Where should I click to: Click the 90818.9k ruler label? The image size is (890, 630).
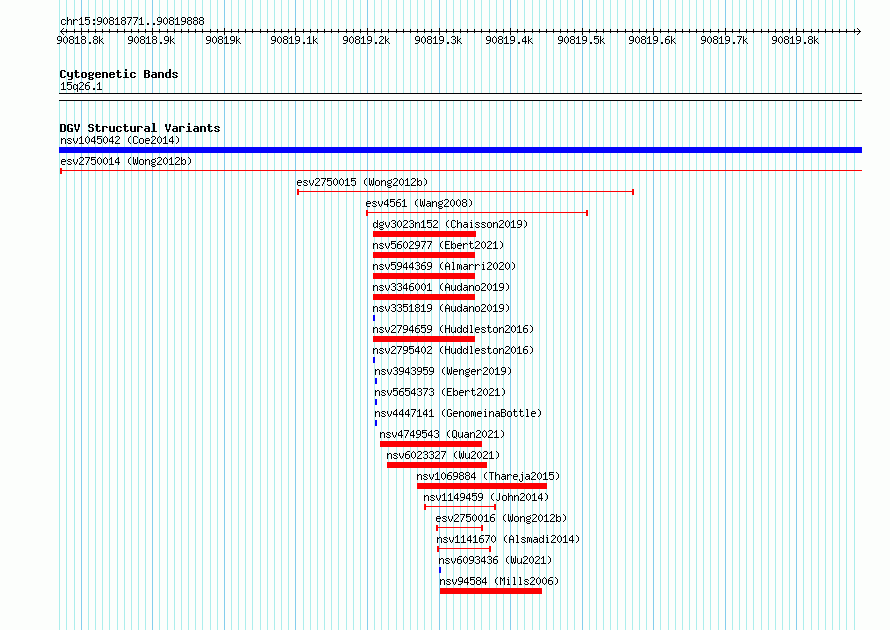click(x=152, y=40)
